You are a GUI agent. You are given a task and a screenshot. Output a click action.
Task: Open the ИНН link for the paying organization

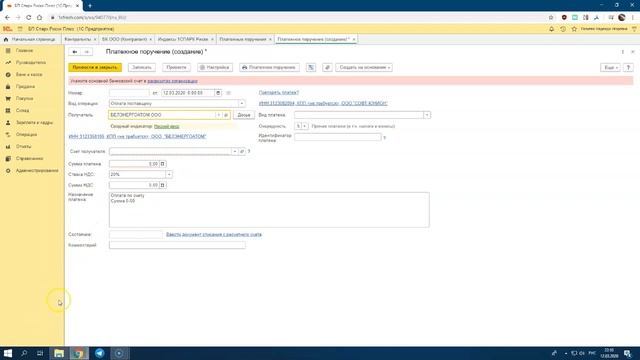click(323, 103)
